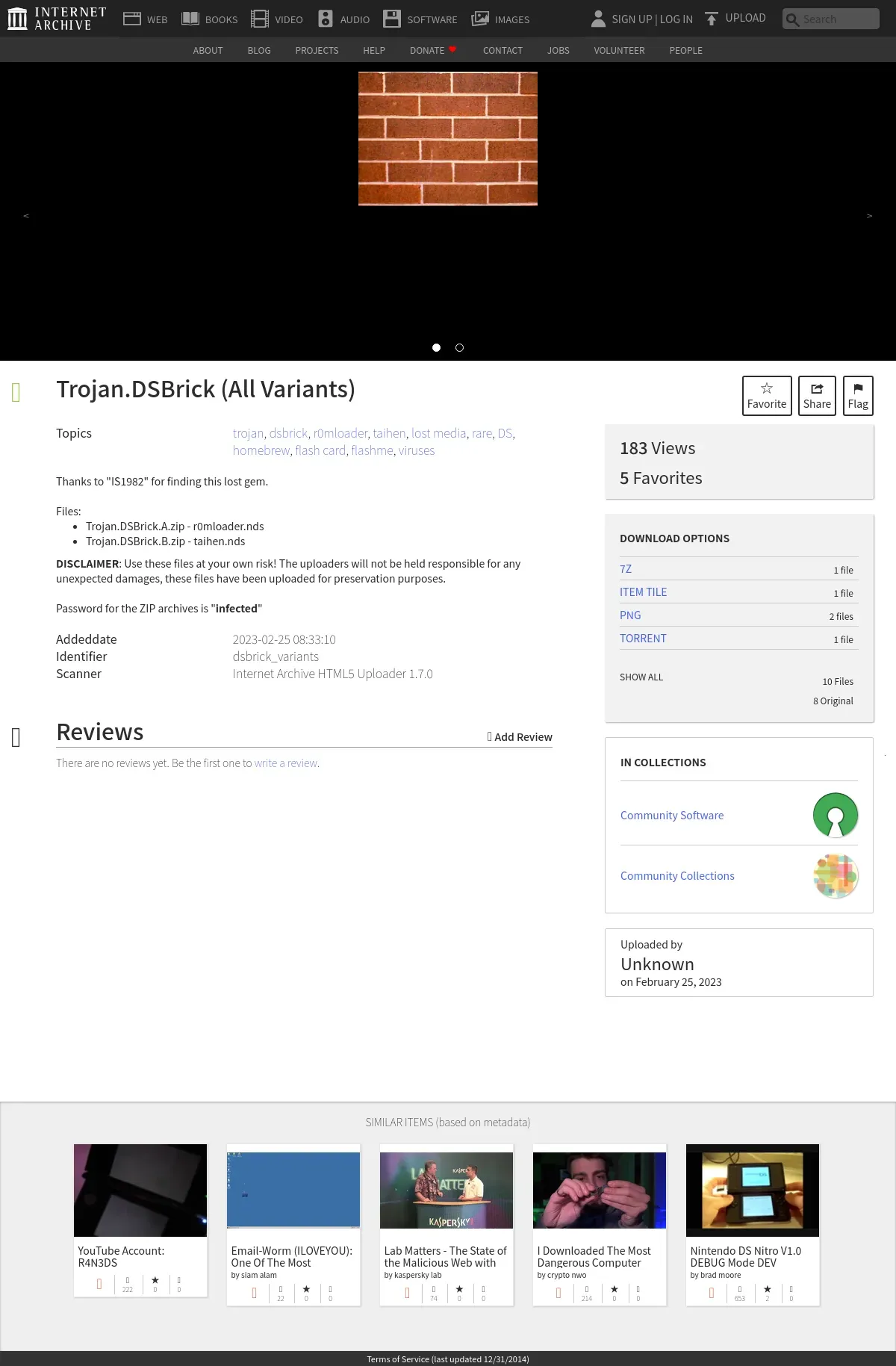This screenshot has height=1366, width=896.
Task: Open YouTube Account: R4N3DS similar item
Action: [x=140, y=1220]
